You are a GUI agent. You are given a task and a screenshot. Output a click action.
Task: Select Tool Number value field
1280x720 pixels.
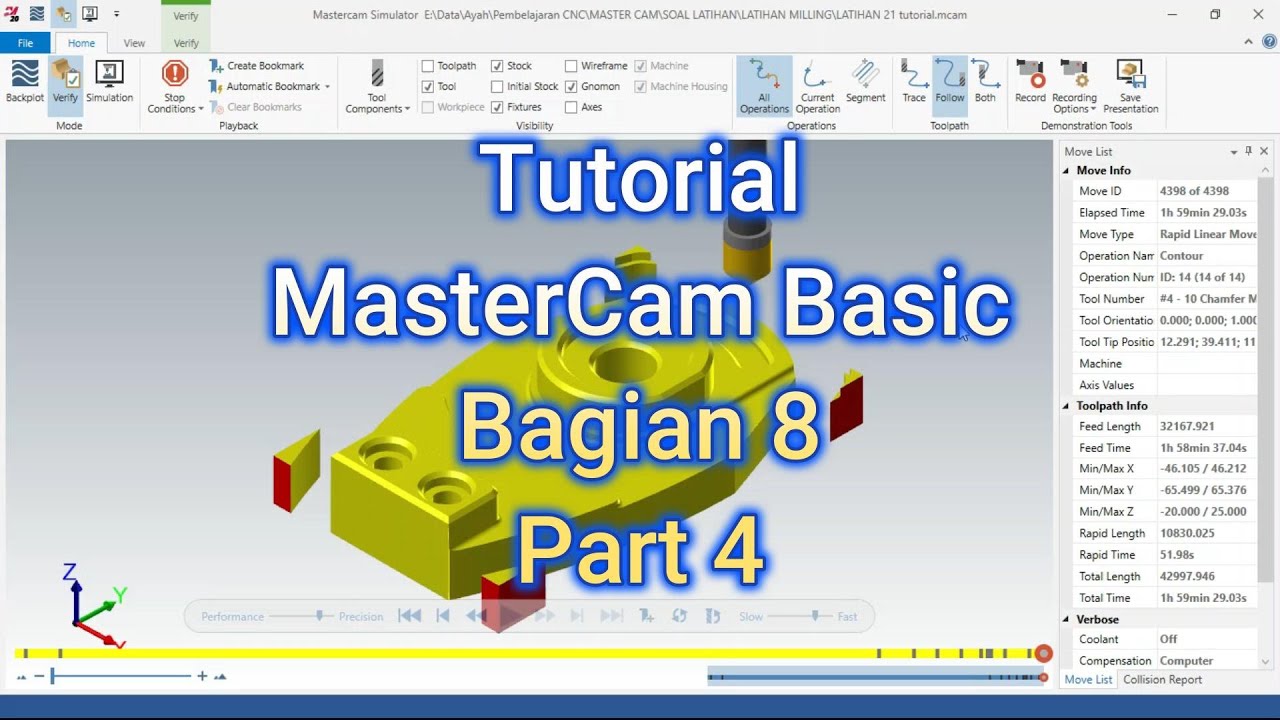(x=1207, y=299)
